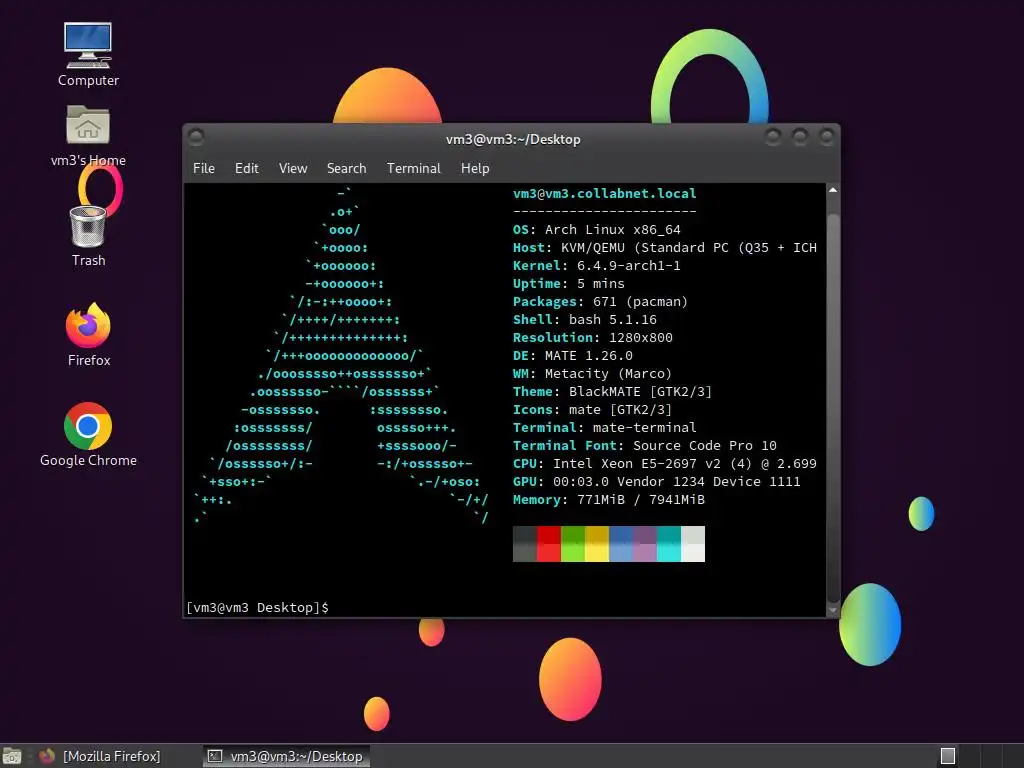This screenshot has width=1024, height=768.
Task: Click the 'Uptime: 5 mins' line
Action: coord(568,283)
